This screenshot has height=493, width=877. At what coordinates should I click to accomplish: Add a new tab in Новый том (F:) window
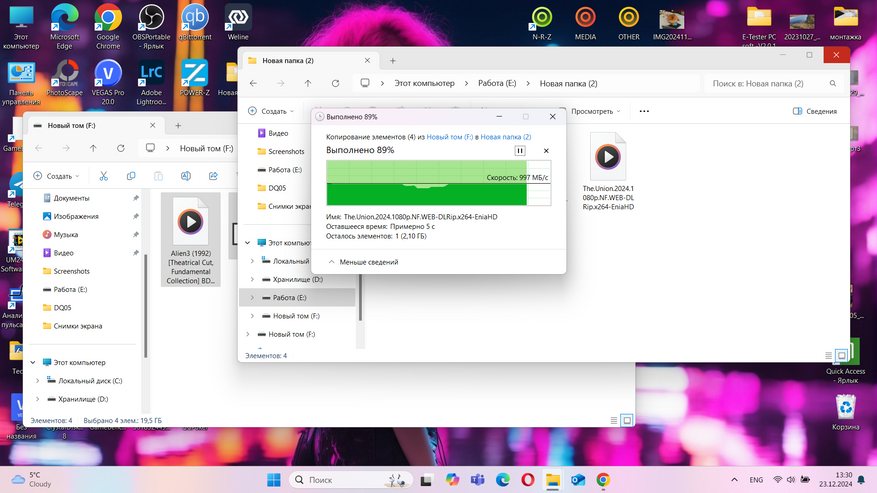click(x=178, y=126)
